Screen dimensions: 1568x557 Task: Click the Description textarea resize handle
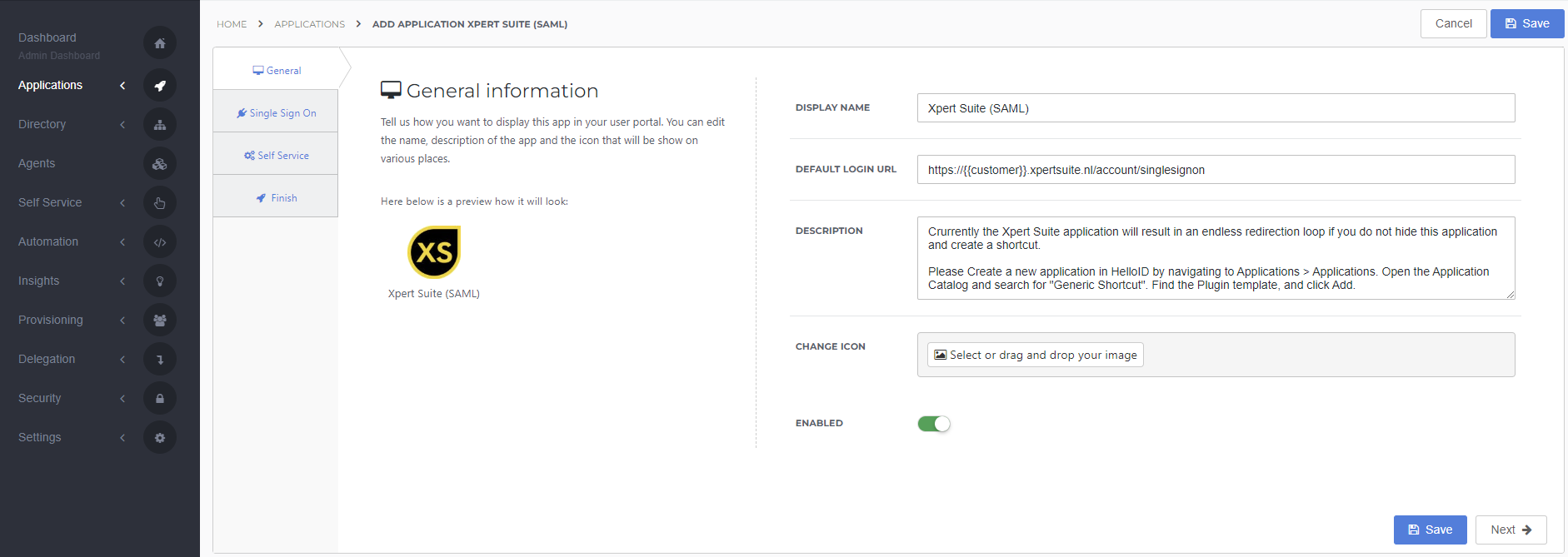click(x=1510, y=294)
